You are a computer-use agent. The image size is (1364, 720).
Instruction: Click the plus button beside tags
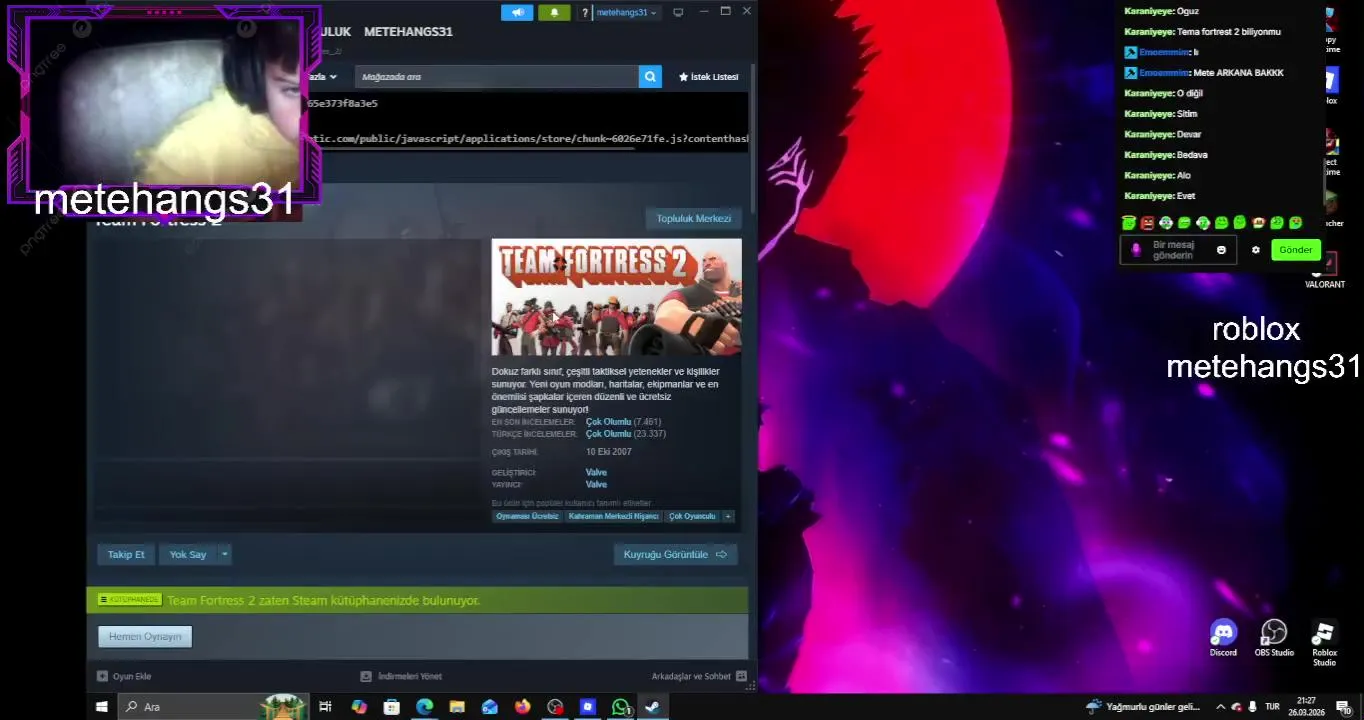pos(728,516)
